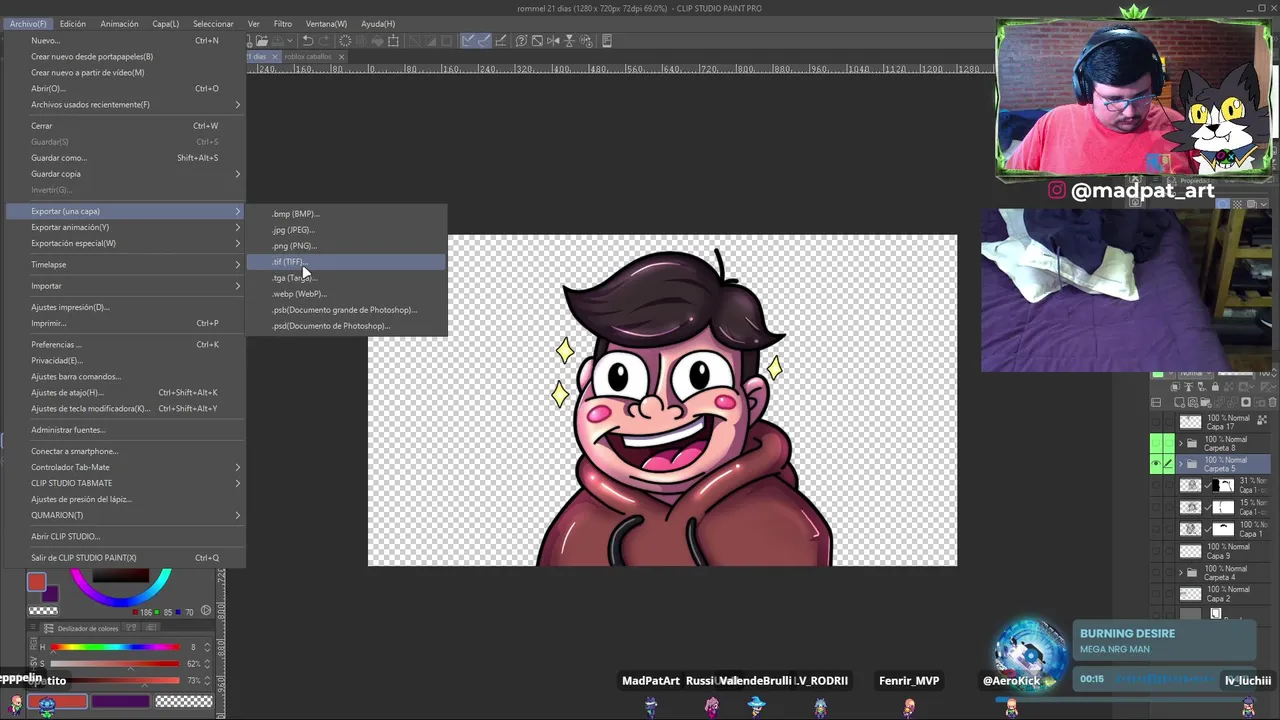Image resolution: width=1280 pixels, height=720 pixels.
Task: Click the smartphone icon in the toolbar
Action: (607, 41)
